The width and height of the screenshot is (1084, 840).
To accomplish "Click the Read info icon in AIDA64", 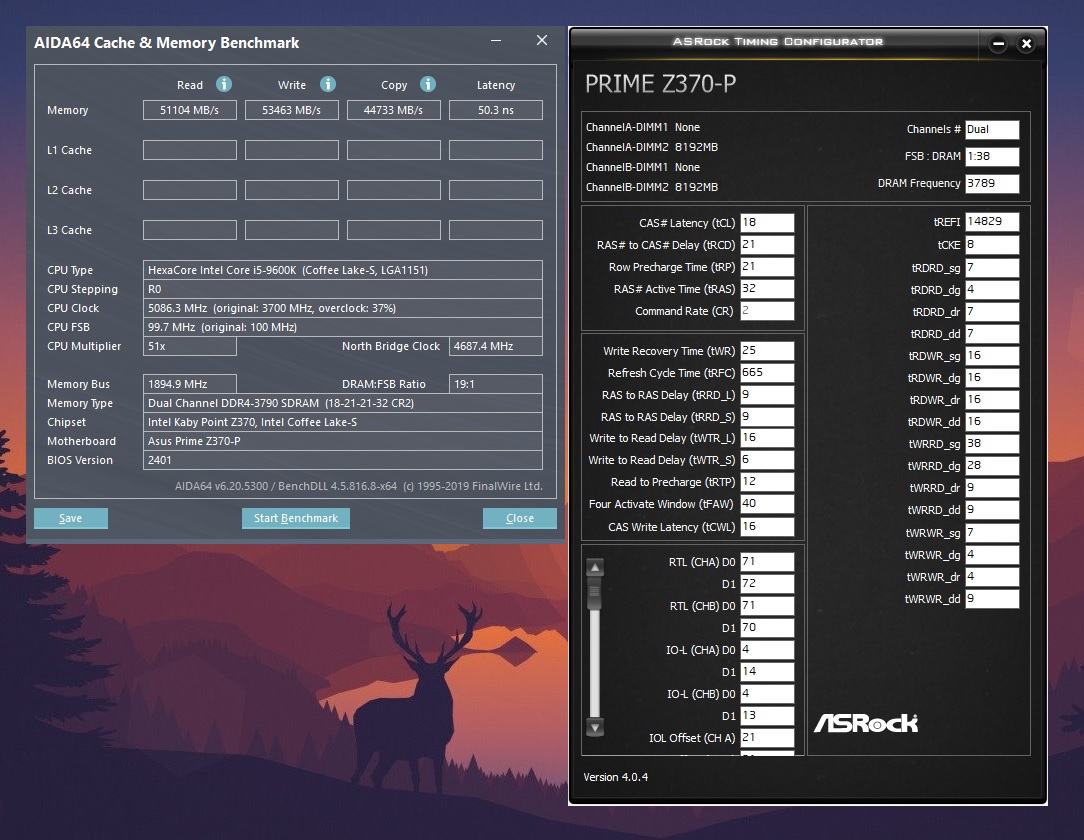I will pos(223,84).
